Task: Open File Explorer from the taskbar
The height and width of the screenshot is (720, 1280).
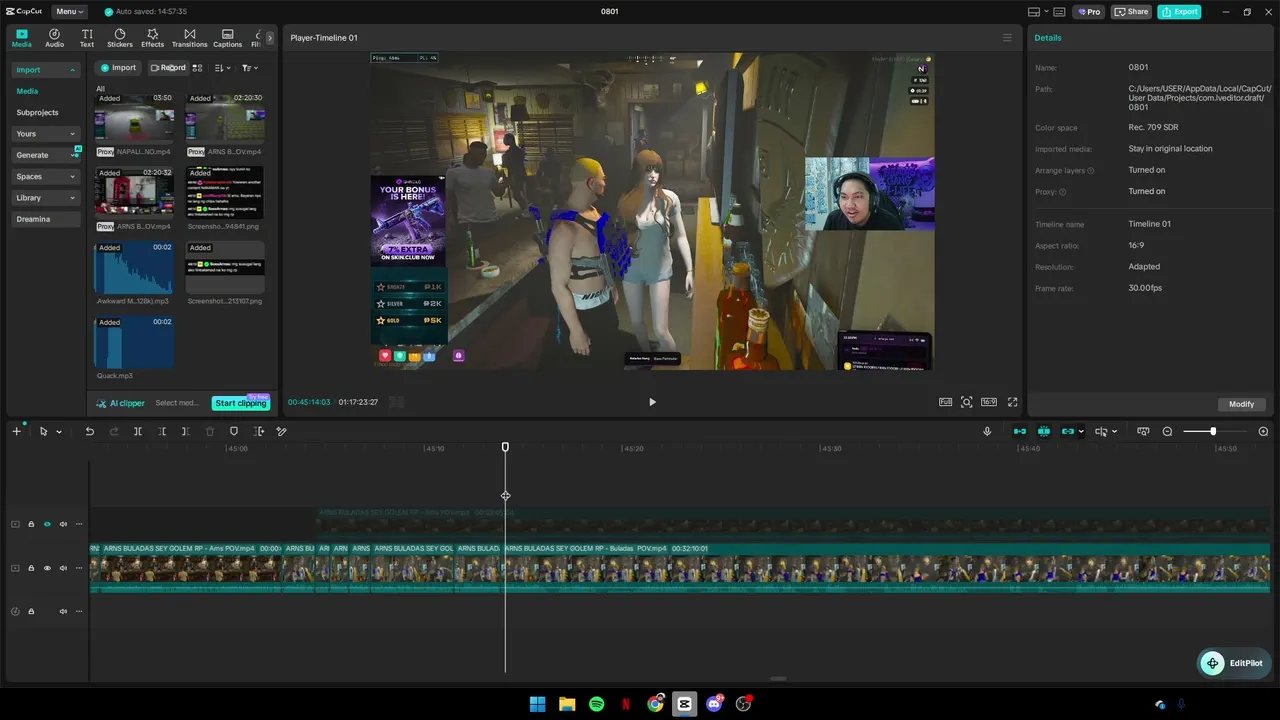Action: tap(567, 704)
